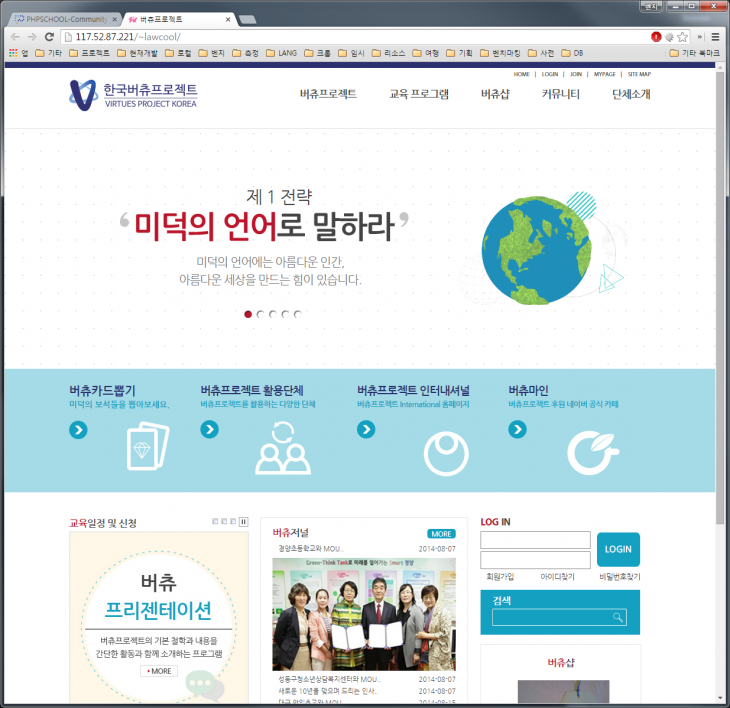Open the LANG bookmarks folder
The image size is (730, 708).
tap(281, 53)
